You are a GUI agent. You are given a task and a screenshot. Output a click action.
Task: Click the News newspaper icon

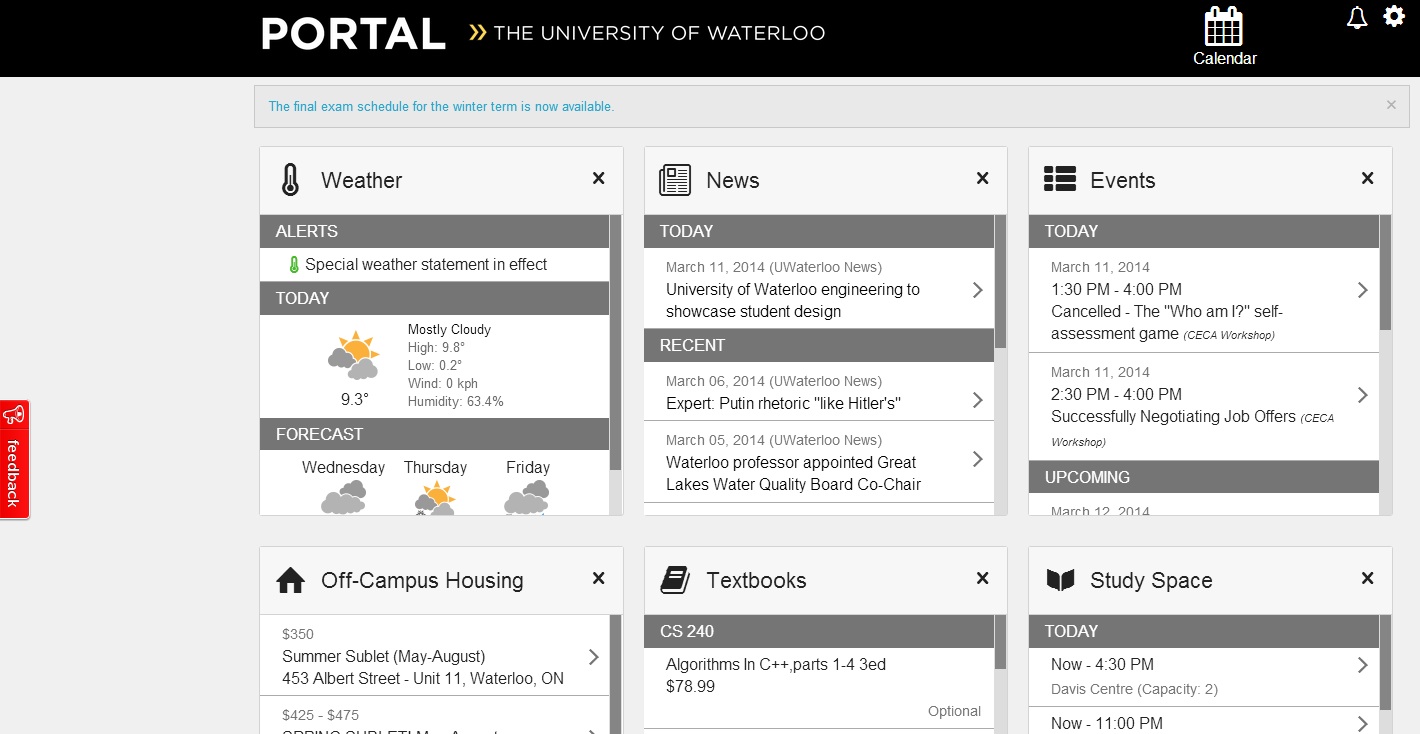pos(675,180)
